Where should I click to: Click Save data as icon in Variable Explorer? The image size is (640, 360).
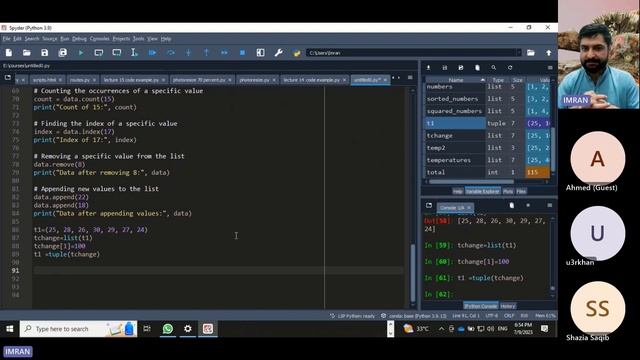461,68
